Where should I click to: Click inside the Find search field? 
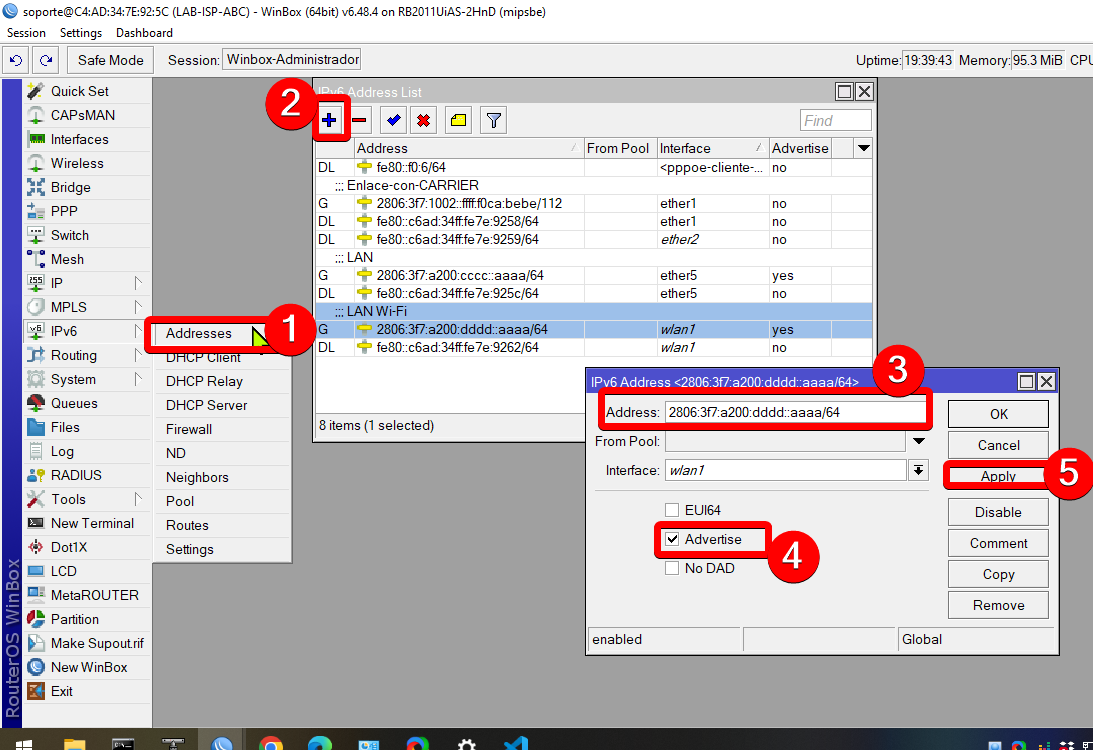[834, 120]
